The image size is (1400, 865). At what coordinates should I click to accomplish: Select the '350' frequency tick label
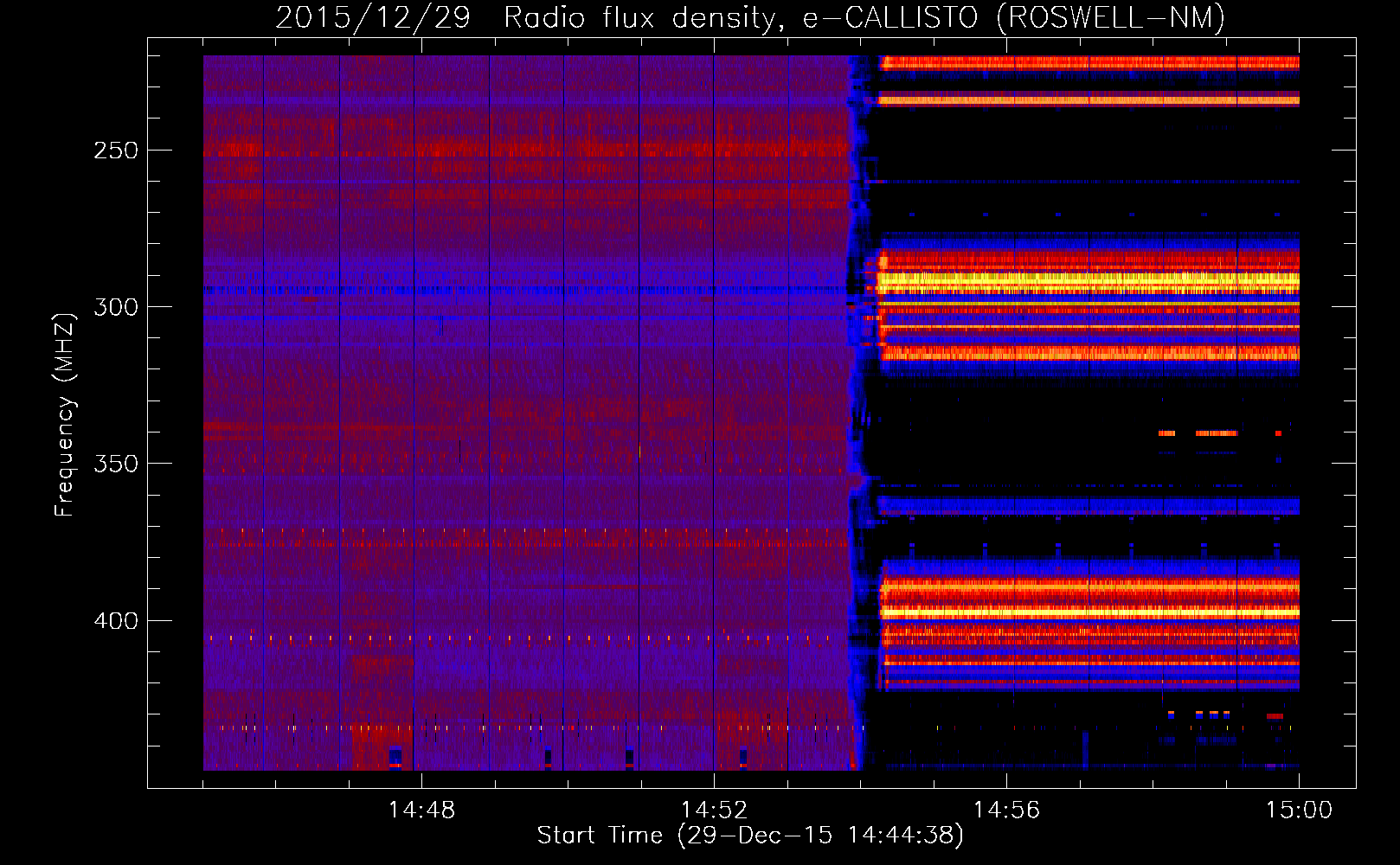pos(116,464)
